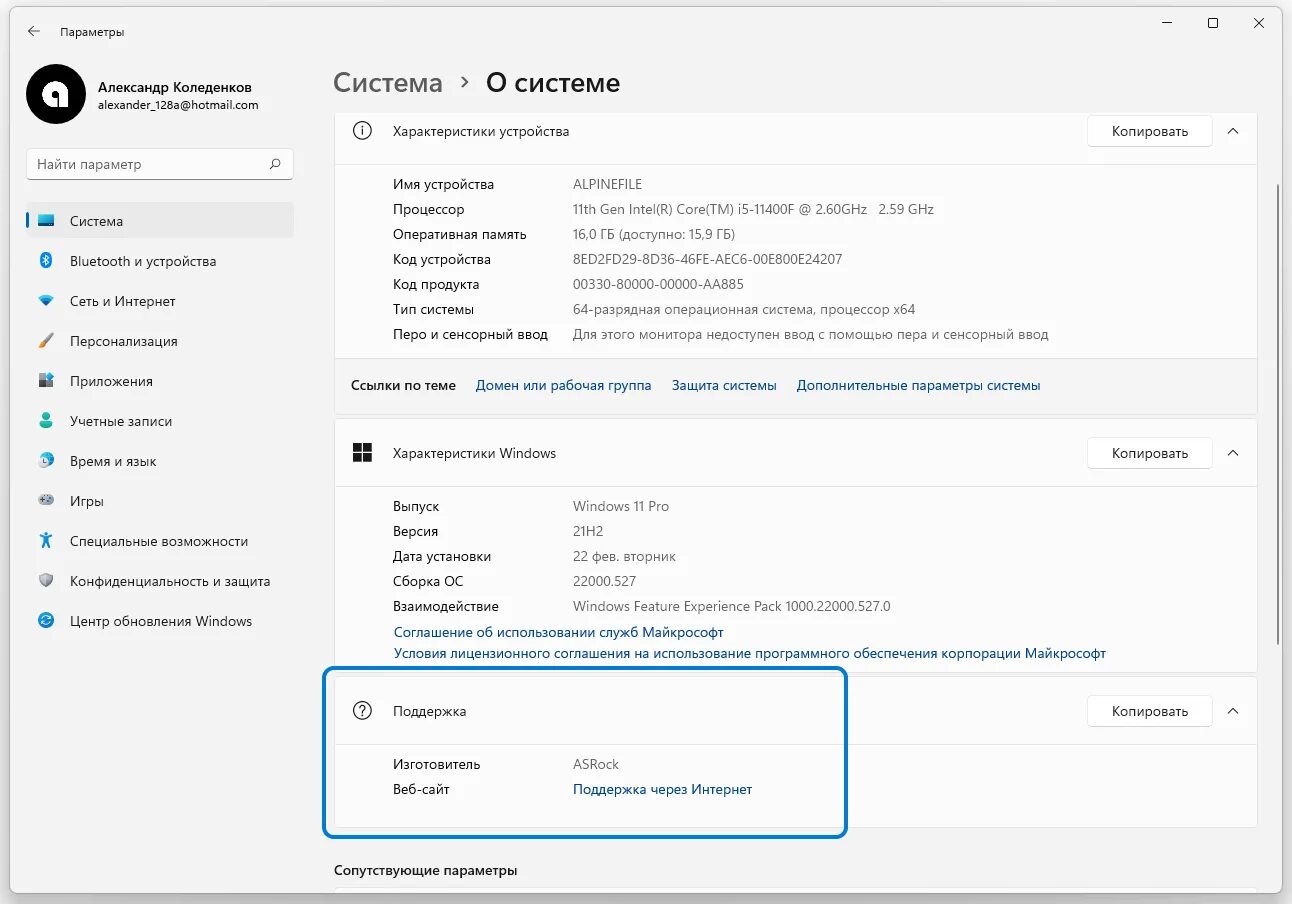Image resolution: width=1292 pixels, height=904 pixels.
Task: Click the Игры gamepad icon
Action: tap(46, 501)
